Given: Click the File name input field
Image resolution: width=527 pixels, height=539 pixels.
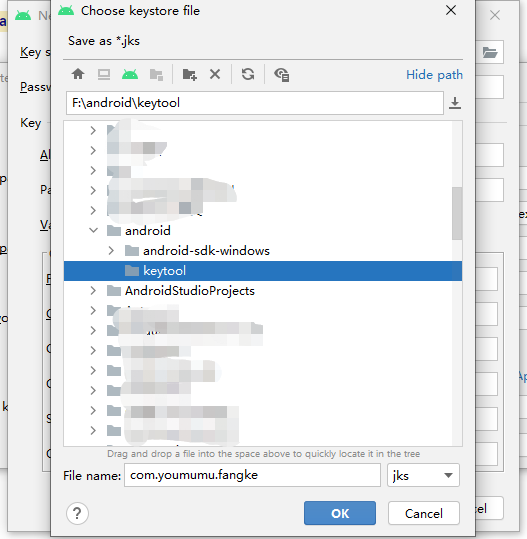Looking at the screenshot, I should [252, 475].
